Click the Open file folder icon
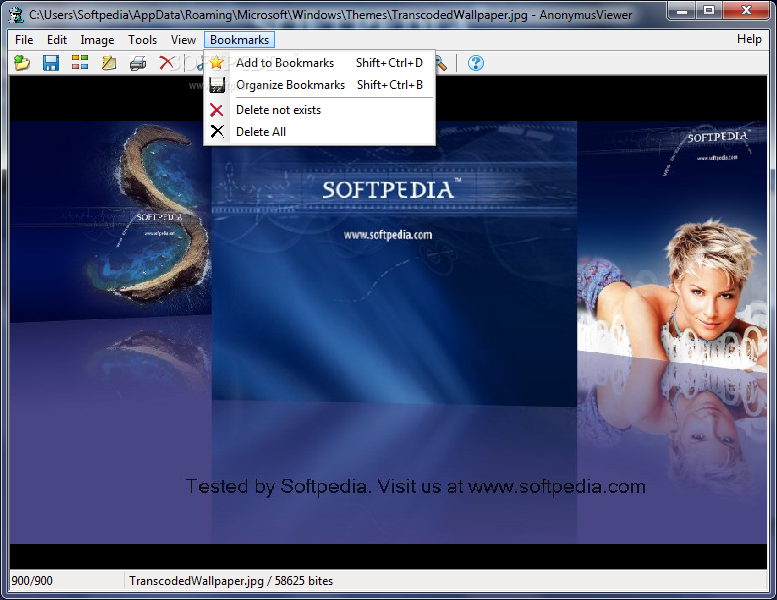The image size is (777, 600). (22, 63)
